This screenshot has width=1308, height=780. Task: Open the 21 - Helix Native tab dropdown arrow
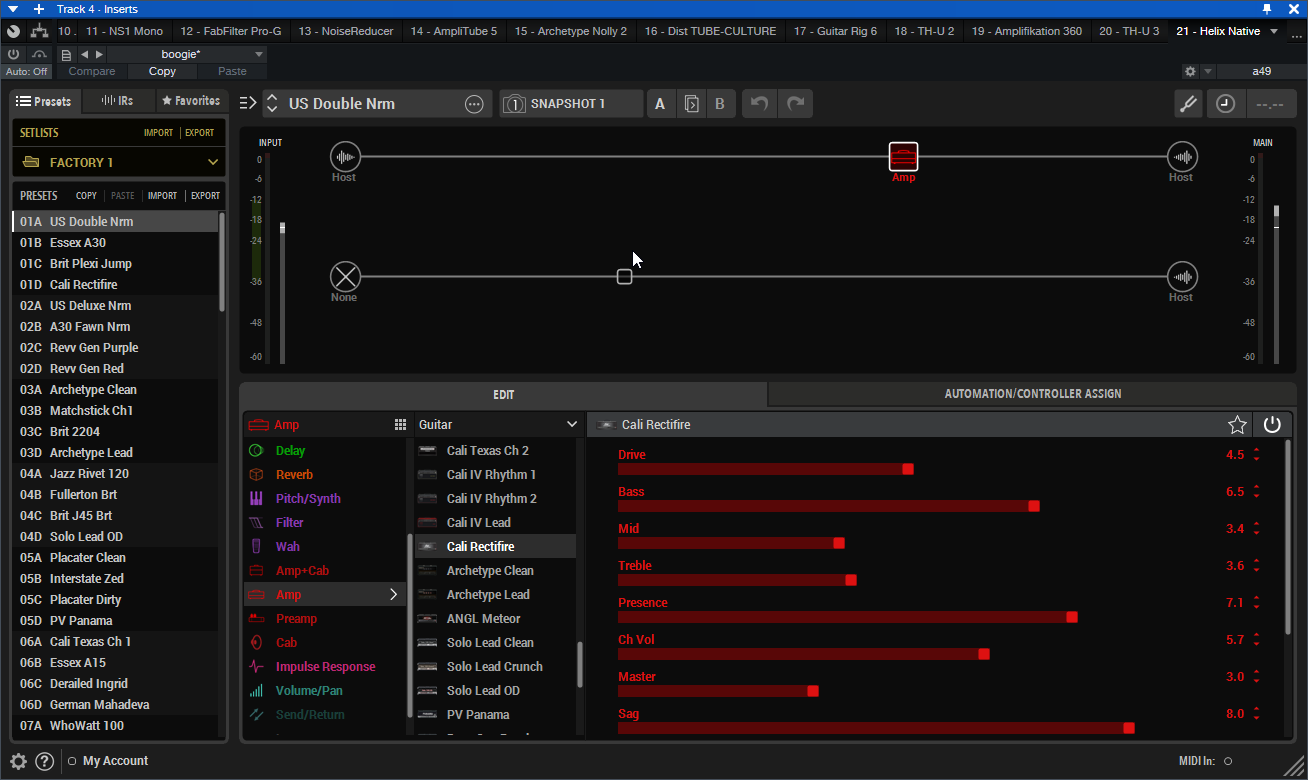(x=1273, y=31)
